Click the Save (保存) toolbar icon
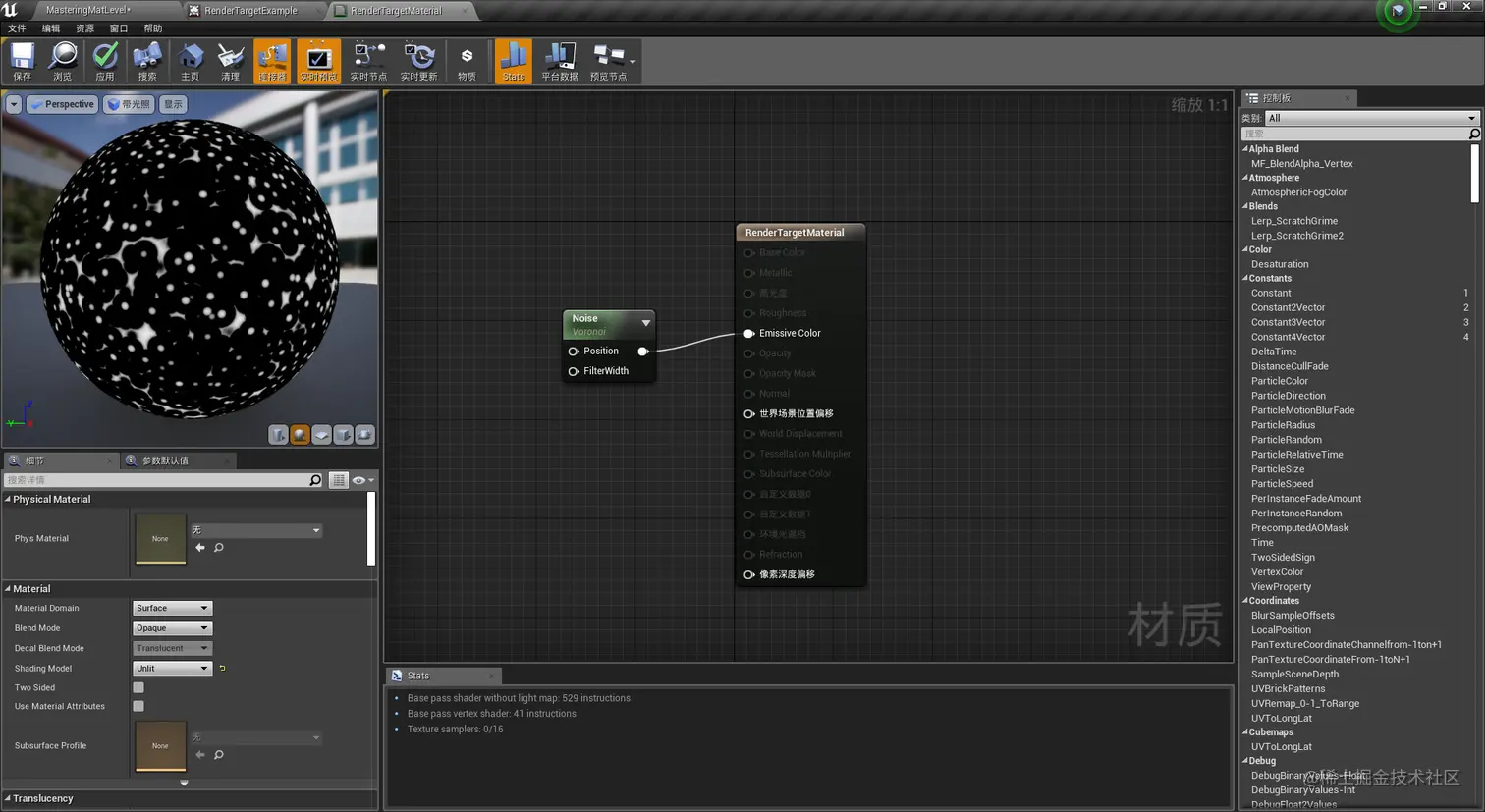The height and width of the screenshot is (812, 1485). (x=22, y=61)
